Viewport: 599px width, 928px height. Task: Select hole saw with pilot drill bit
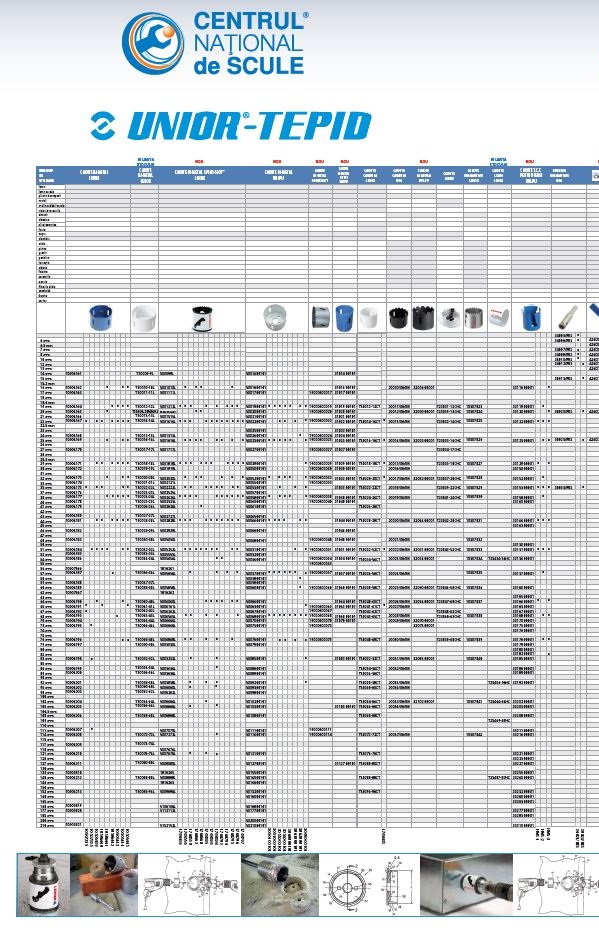coord(450,318)
